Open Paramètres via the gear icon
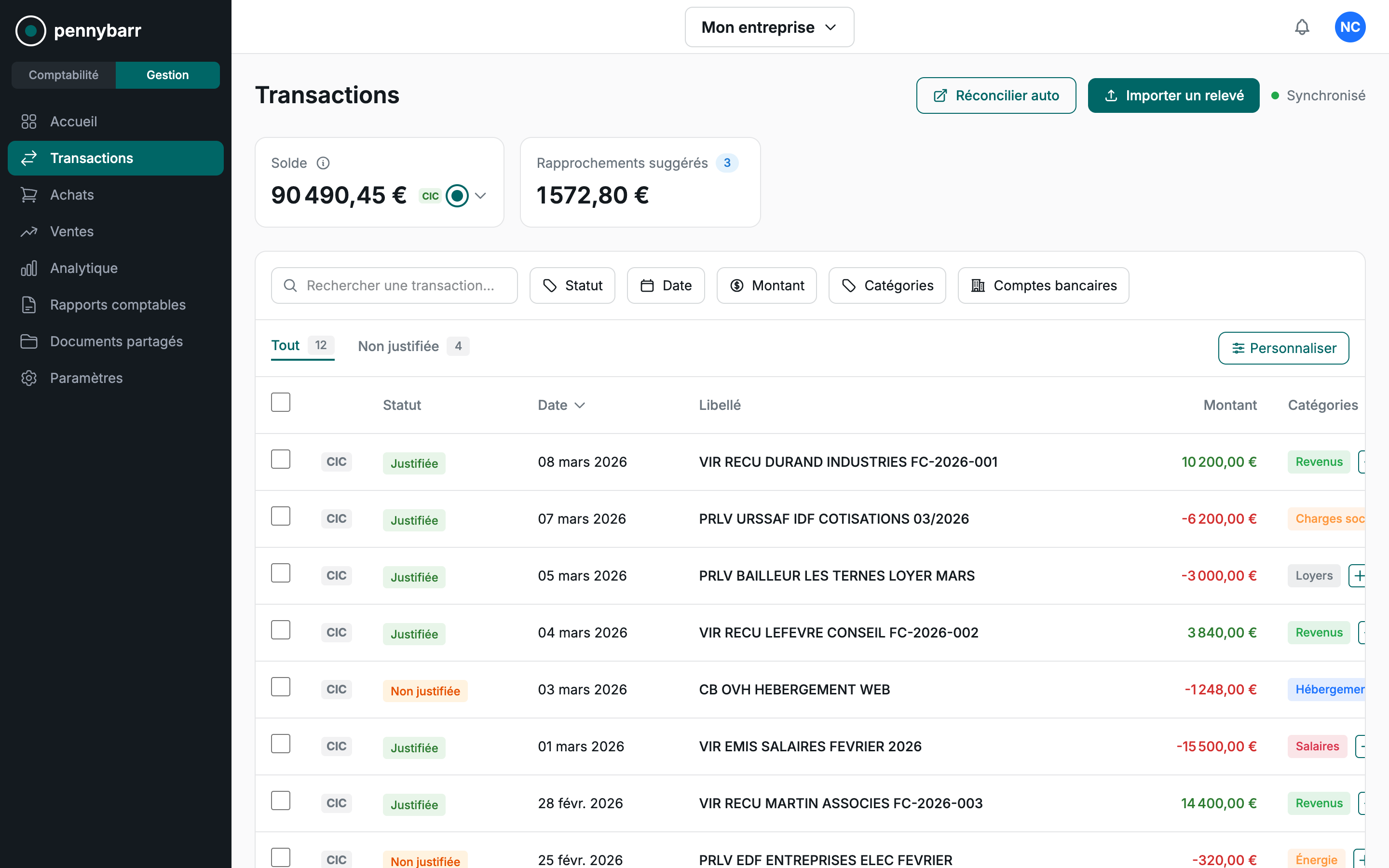The height and width of the screenshot is (868, 1389). point(29,378)
